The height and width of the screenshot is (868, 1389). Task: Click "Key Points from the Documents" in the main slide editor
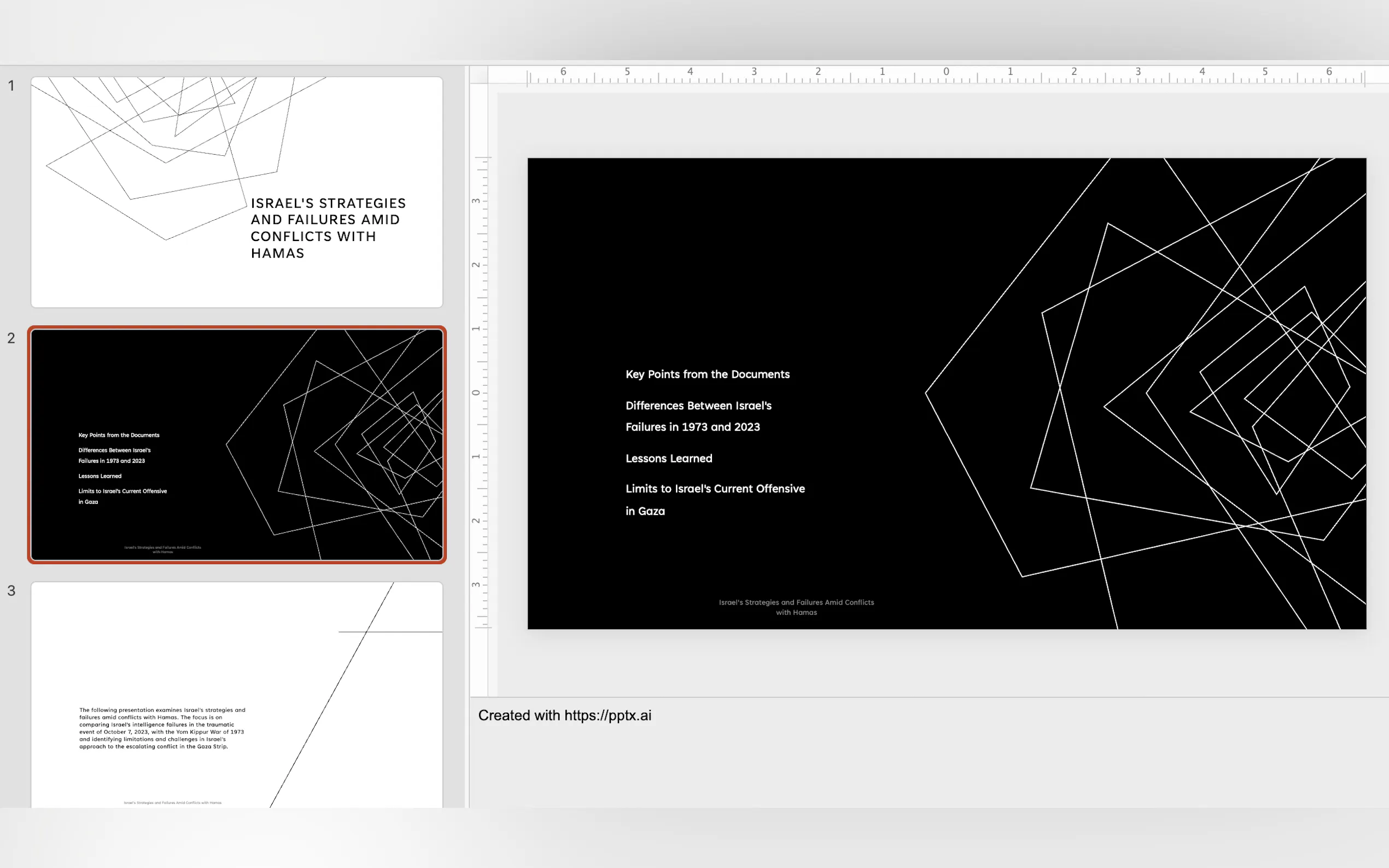708,374
